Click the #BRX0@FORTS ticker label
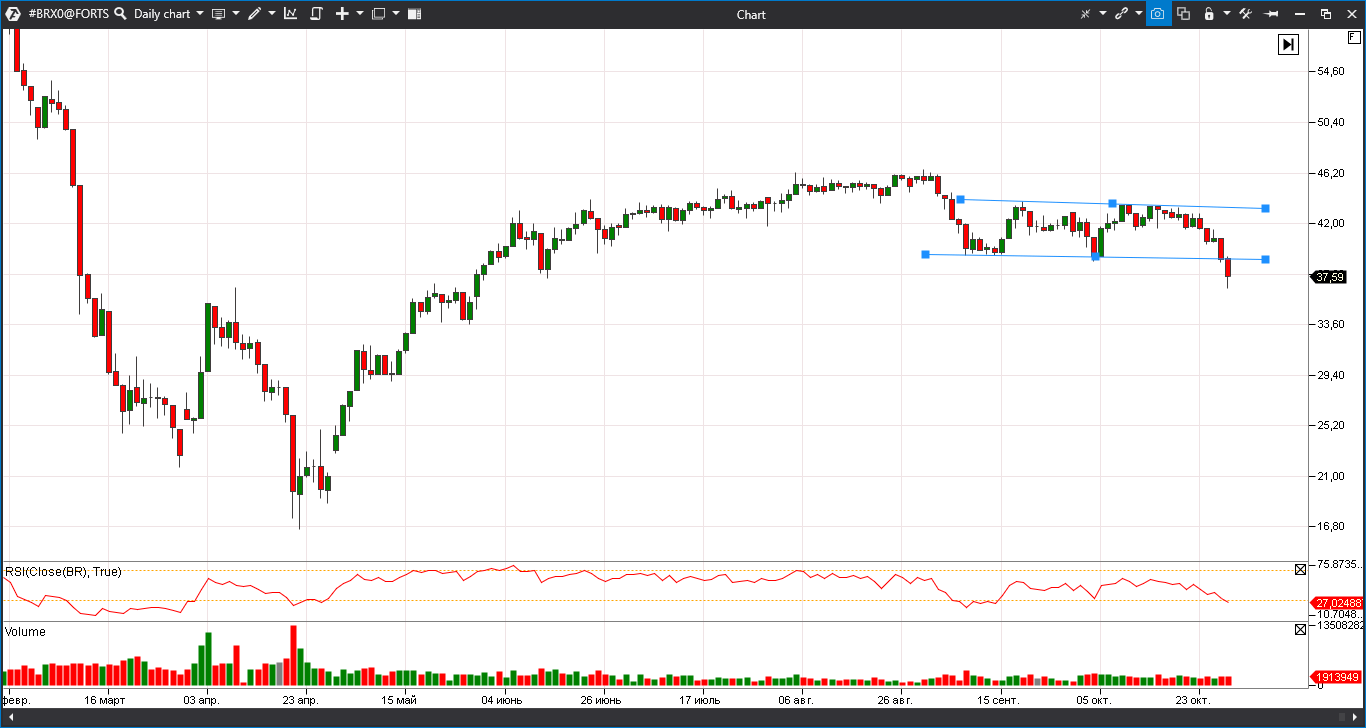Viewport: 1366px width, 728px height. coord(70,13)
